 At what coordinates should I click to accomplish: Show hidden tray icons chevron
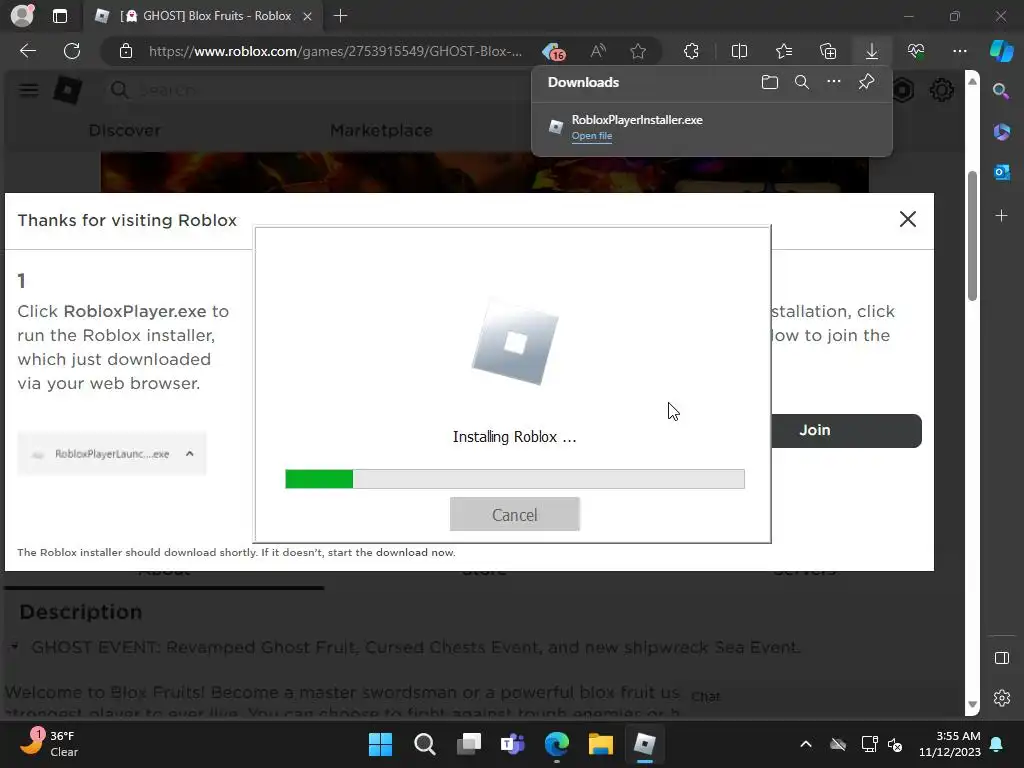806,744
